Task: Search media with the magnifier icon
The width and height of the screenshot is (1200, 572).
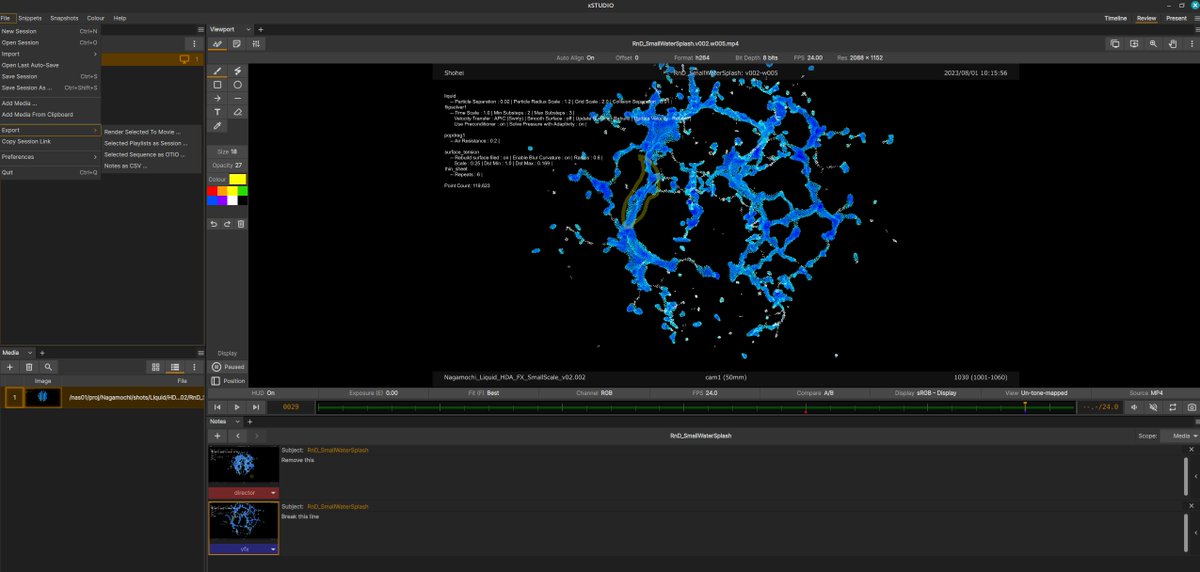Action: (48, 368)
